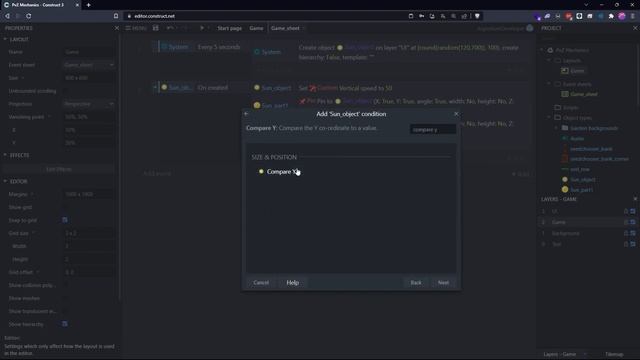640x360 pixels.
Task: Collapse the Editor properties section
Action: coord(5,181)
